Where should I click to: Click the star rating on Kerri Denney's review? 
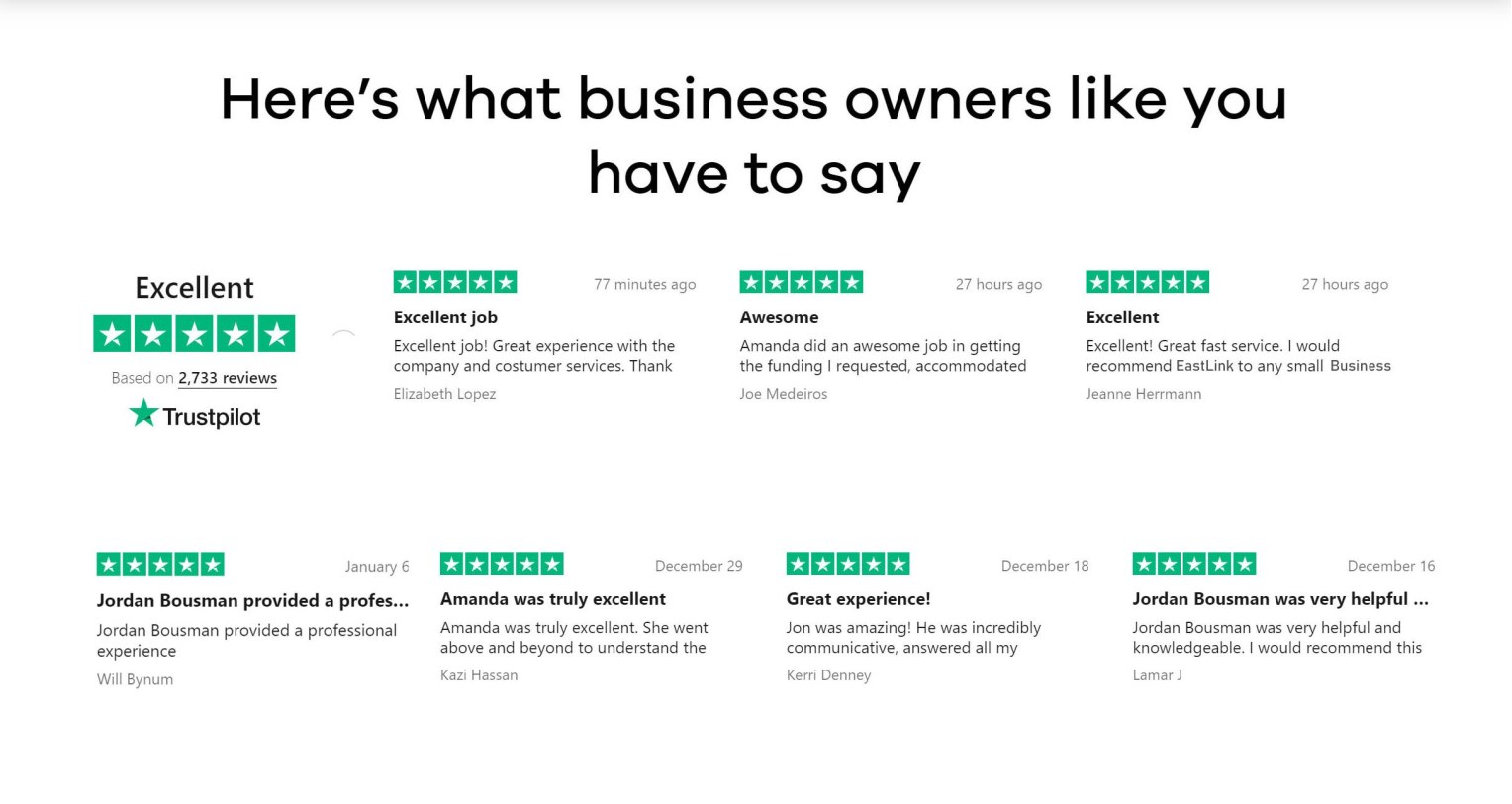click(x=848, y=564)
